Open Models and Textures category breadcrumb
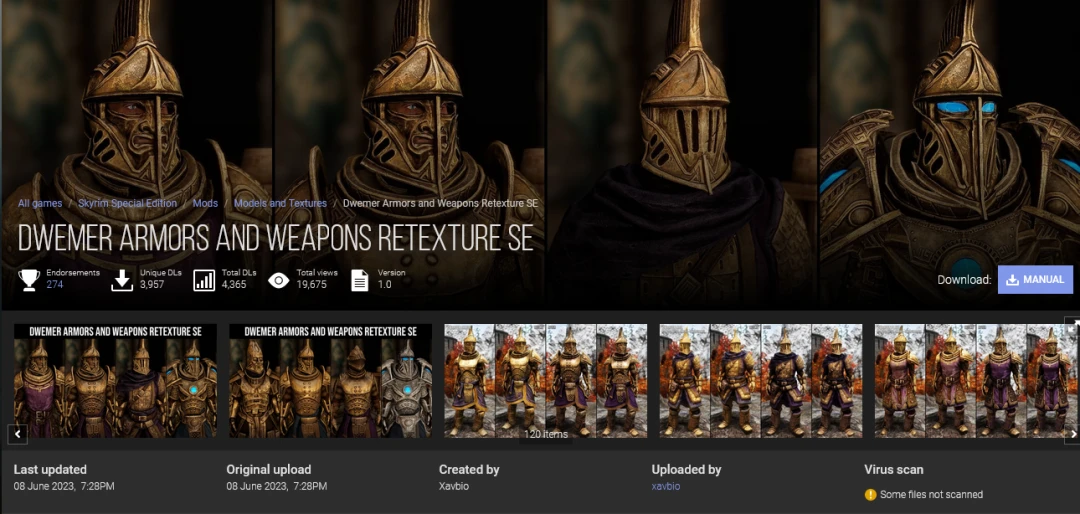The width and height of the screenshot is (1080, 514). click(x=280, y=203)
